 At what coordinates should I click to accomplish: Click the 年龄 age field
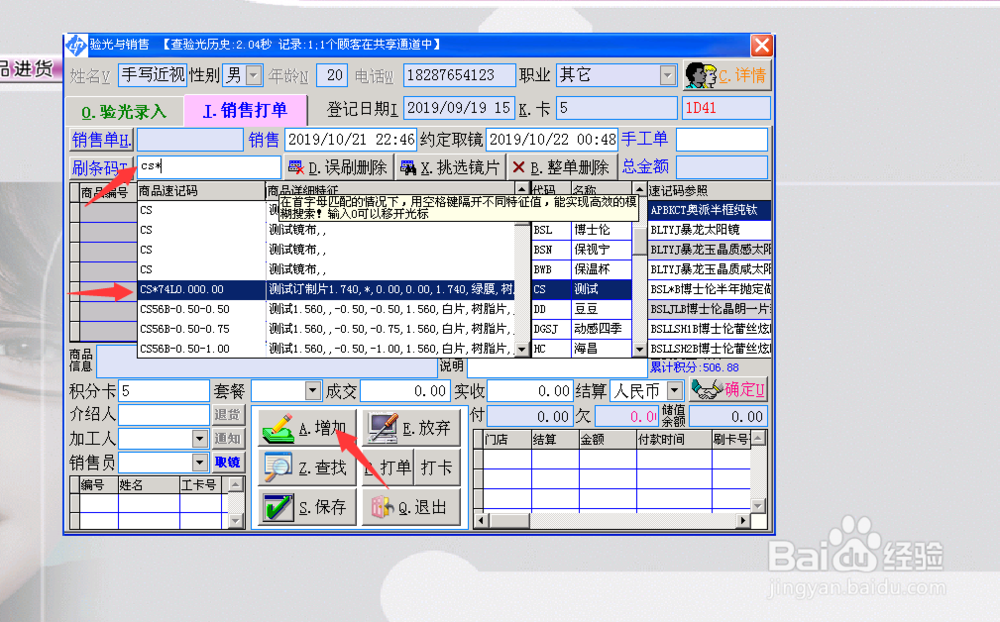click(332, 75)
